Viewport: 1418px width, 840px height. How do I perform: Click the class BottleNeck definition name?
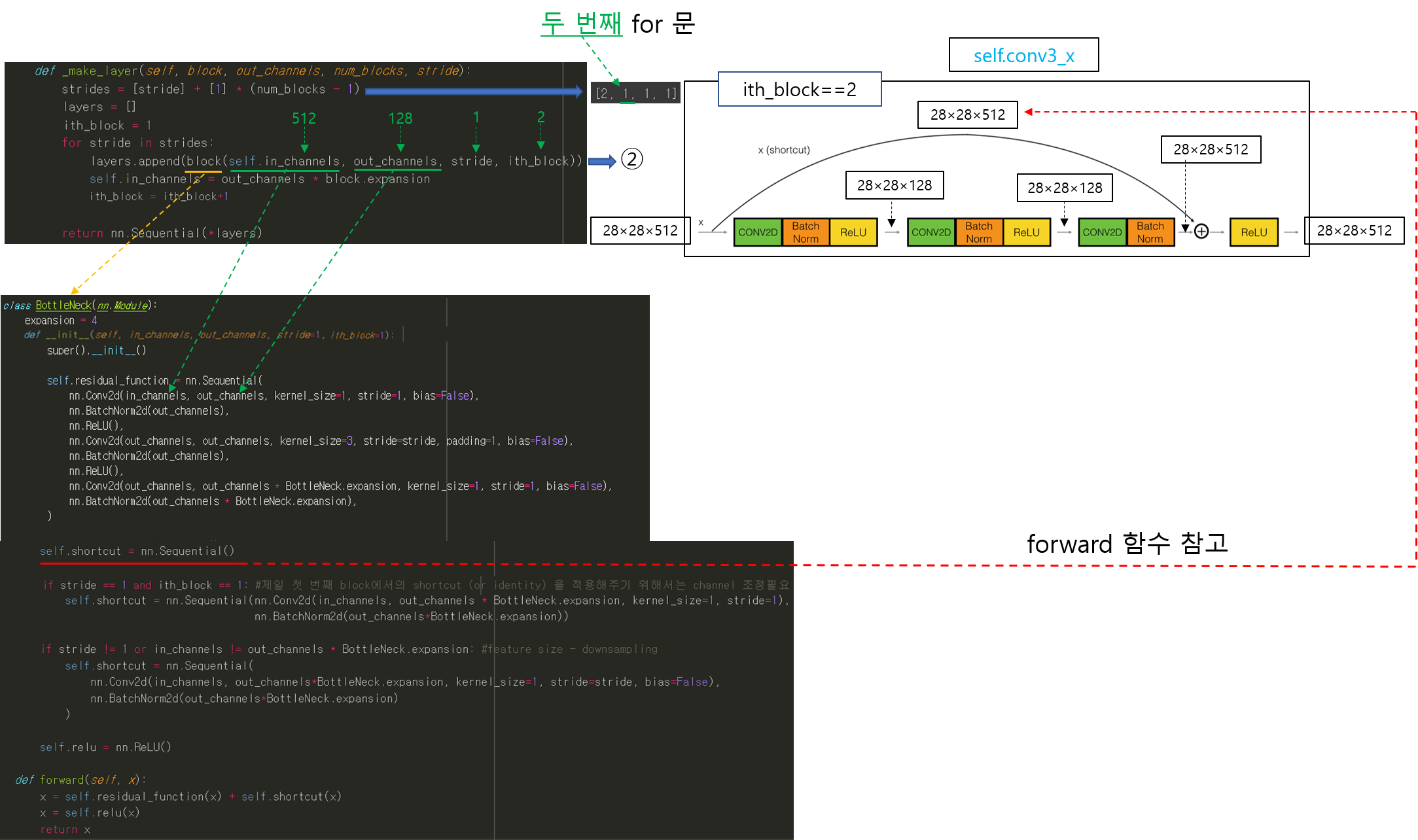pyautogui.click(x=63, y=305)
